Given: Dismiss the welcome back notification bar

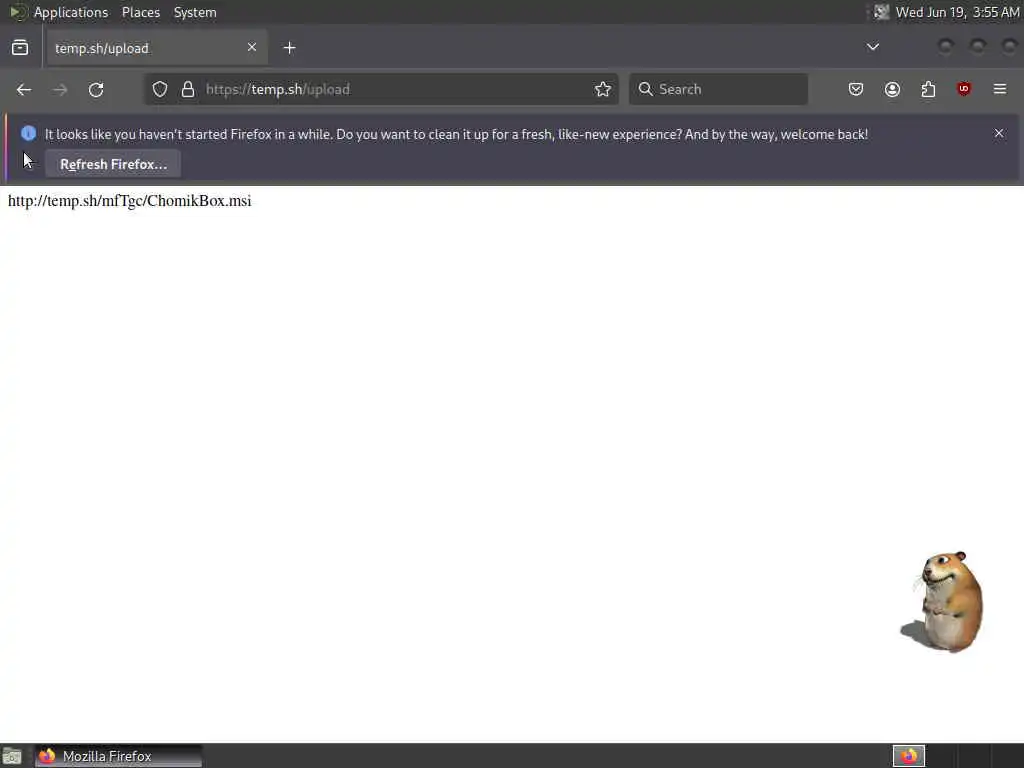Looking at the screenshot, I should [x=999, y=133].
